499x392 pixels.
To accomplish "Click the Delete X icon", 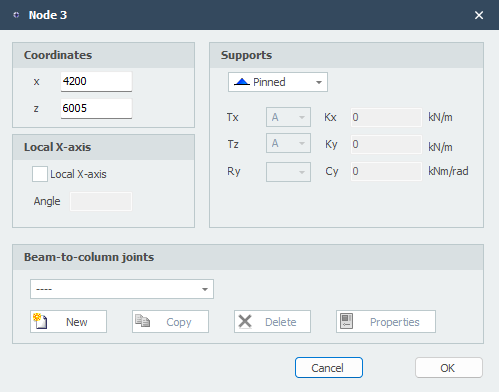I will pos(245,322).
